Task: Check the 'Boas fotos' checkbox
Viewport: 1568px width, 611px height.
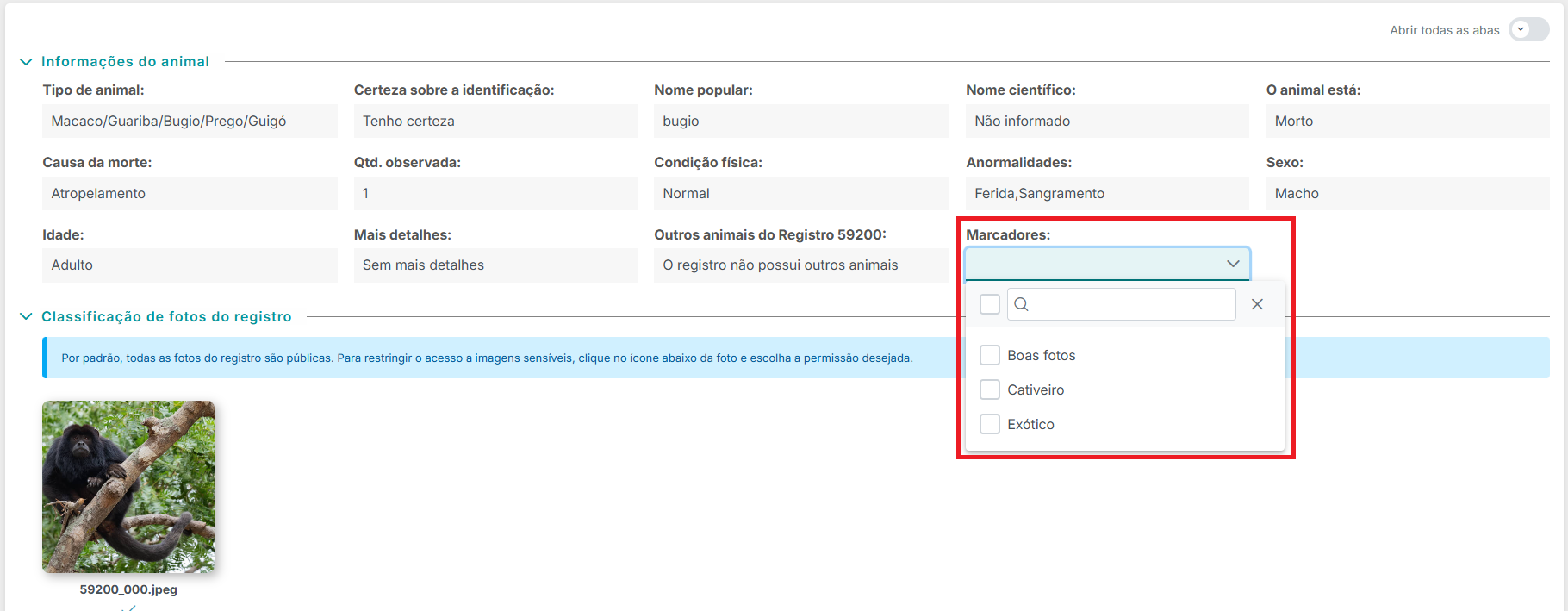Action: coord(990,355)
